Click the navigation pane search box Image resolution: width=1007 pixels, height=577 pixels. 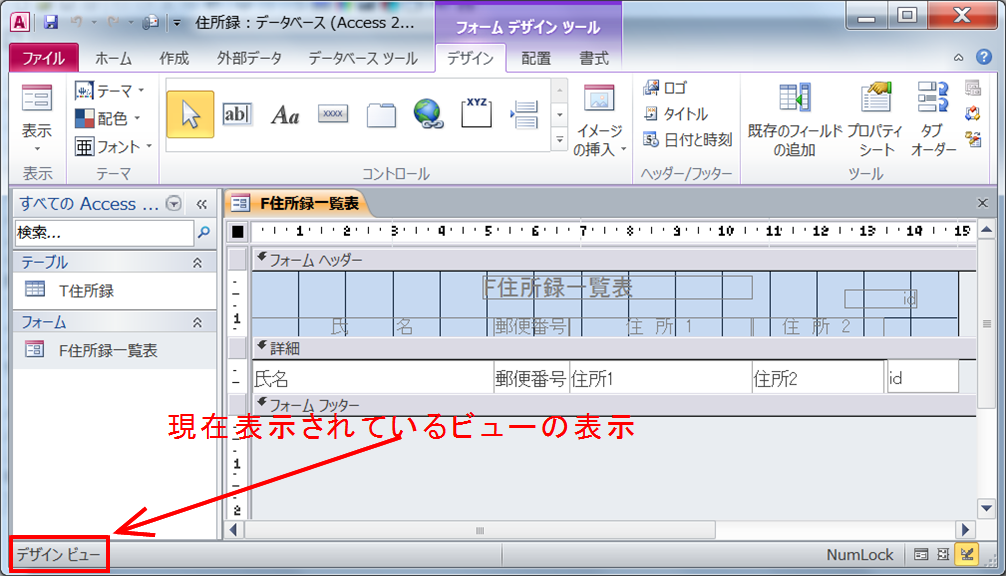(103, 233)
